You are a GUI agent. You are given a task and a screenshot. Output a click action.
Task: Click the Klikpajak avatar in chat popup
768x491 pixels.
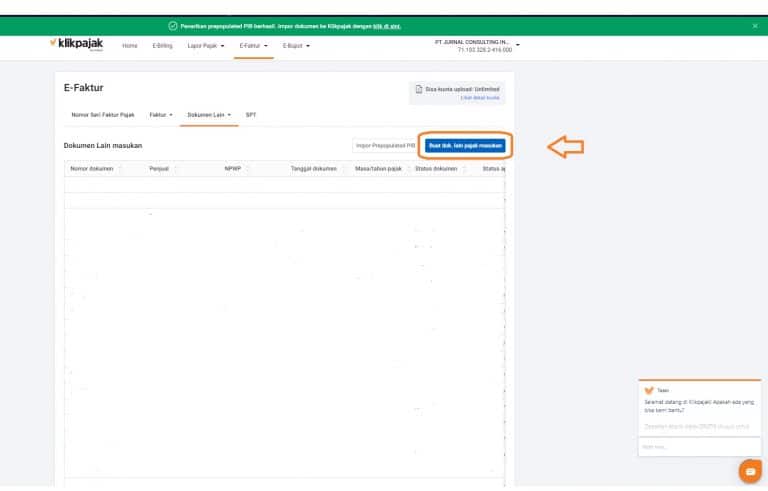649,390
